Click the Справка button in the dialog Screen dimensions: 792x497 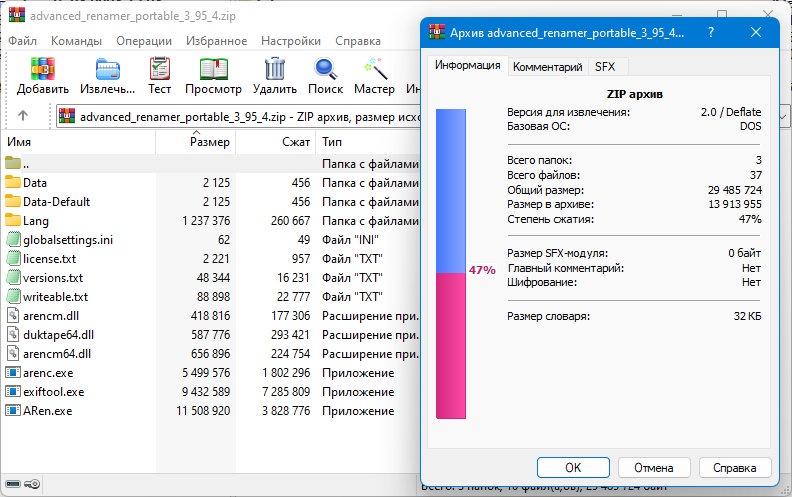735,468
